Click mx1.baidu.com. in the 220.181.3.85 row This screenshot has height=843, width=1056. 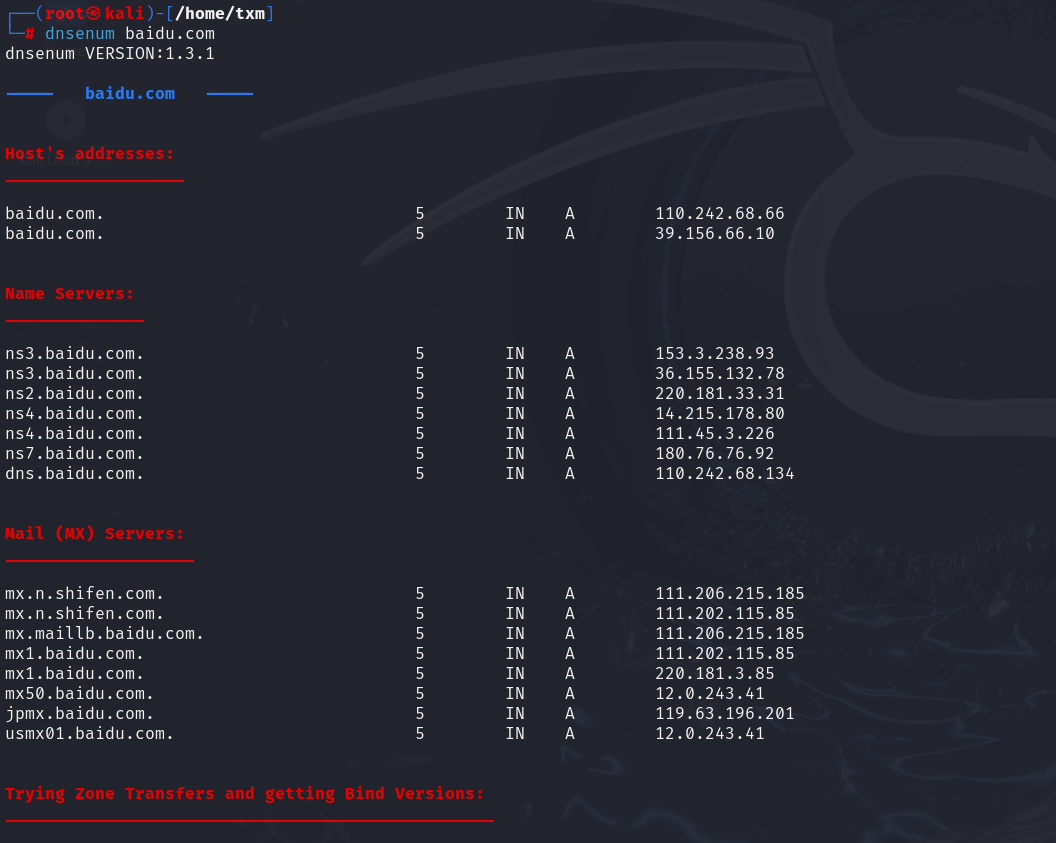tap(74, 674)
